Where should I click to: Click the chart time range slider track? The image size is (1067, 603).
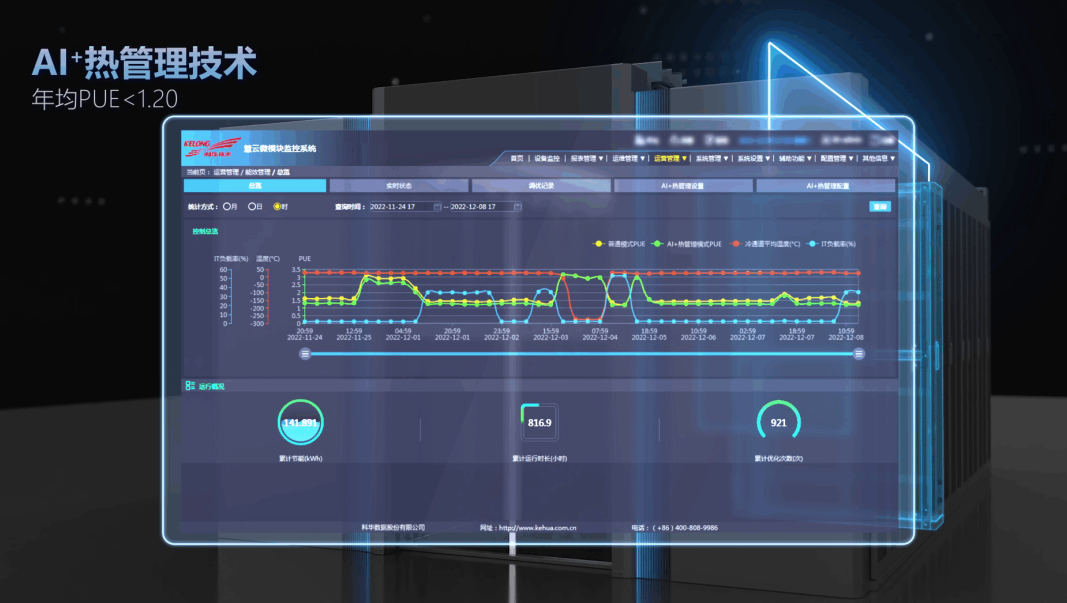[x=582, y=353]
